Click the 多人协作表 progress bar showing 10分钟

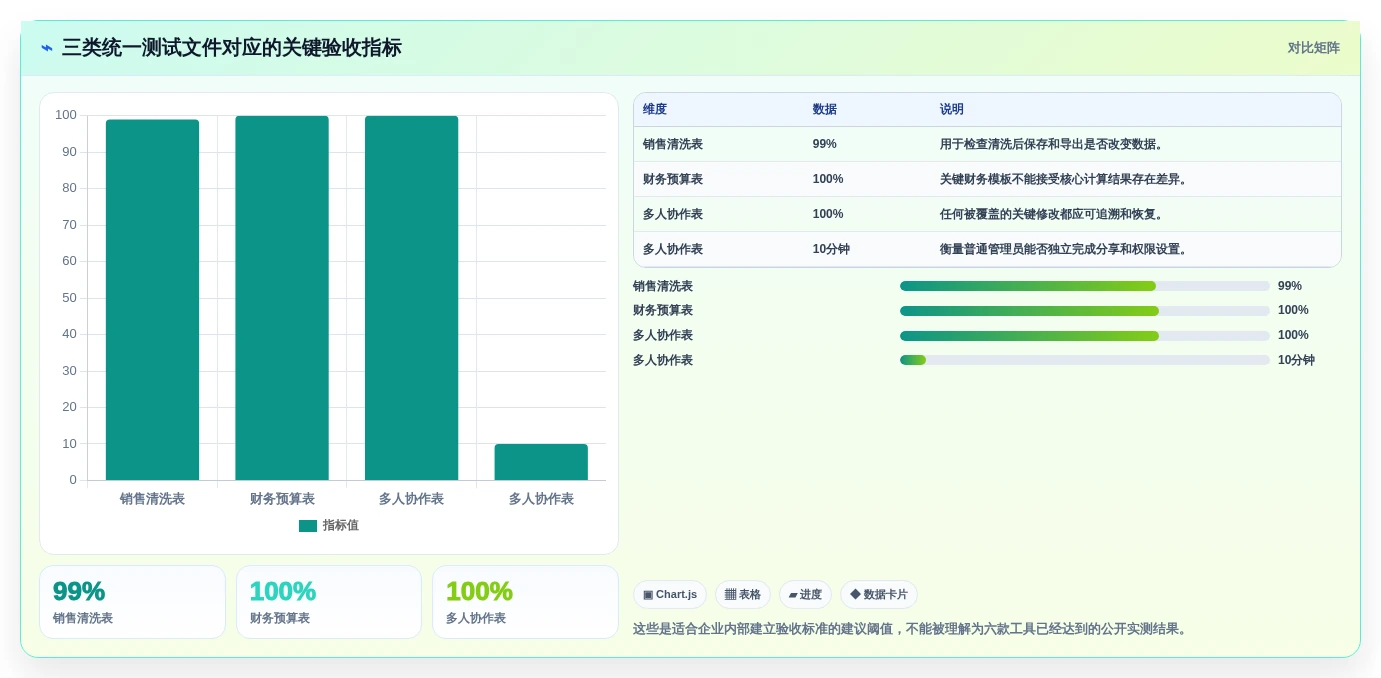tap(1085, 360)
